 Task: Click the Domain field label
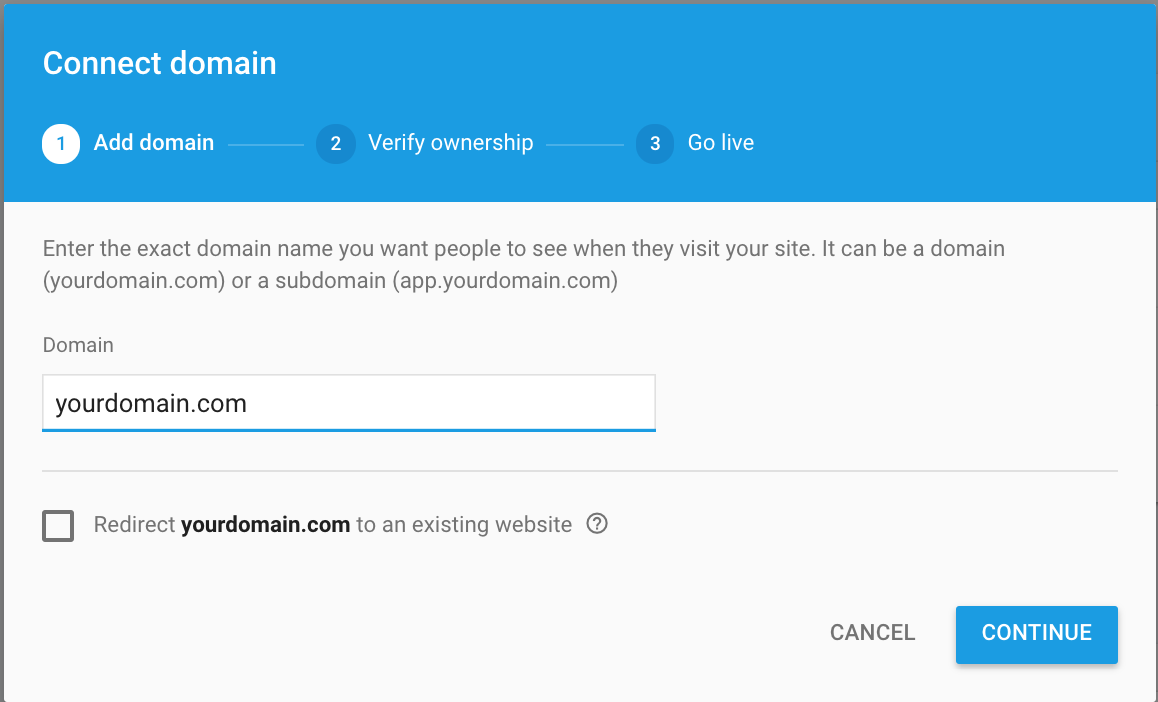coord(78,345)
